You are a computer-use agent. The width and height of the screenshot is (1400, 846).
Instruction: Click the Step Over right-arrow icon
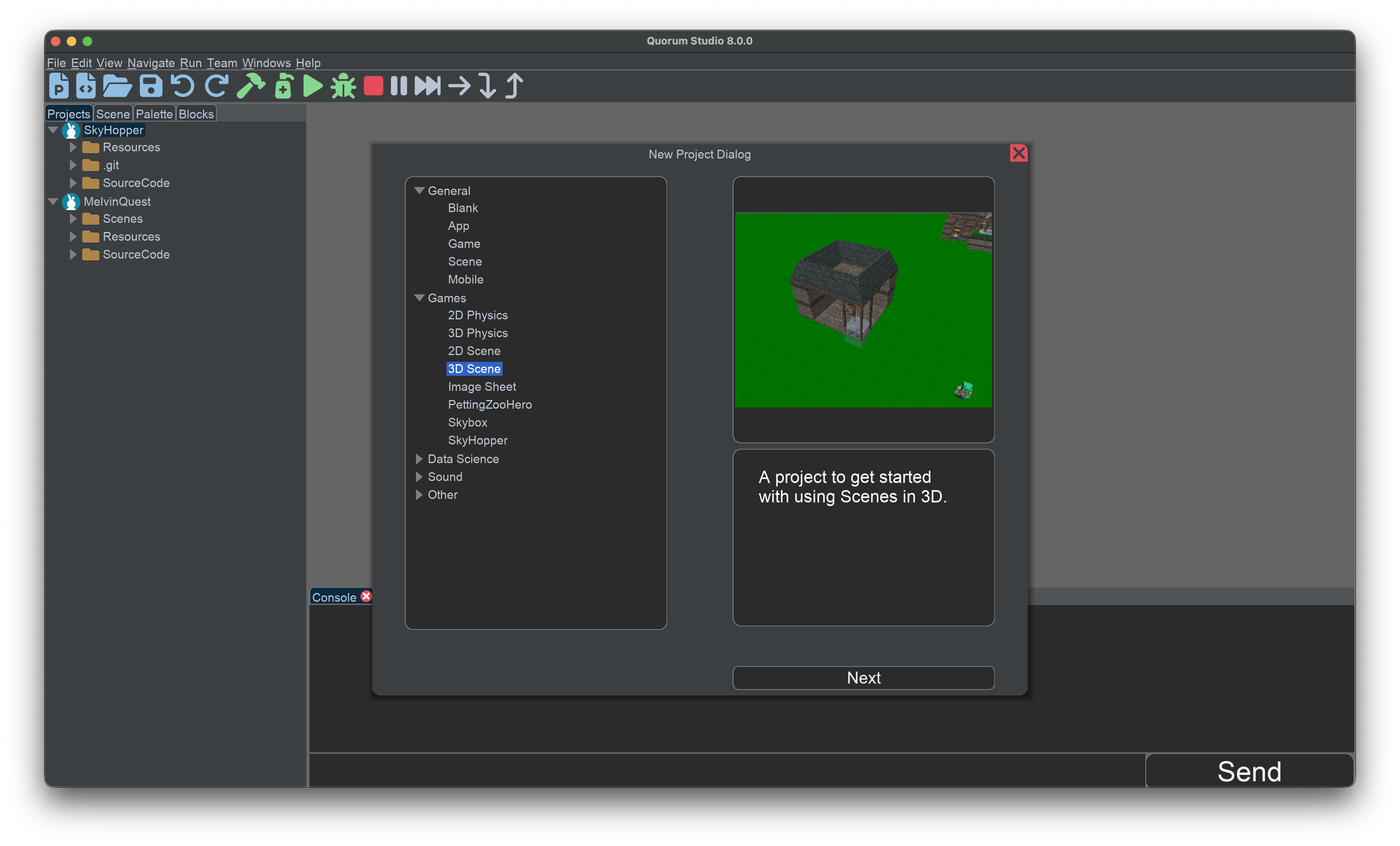coord(459,86)
